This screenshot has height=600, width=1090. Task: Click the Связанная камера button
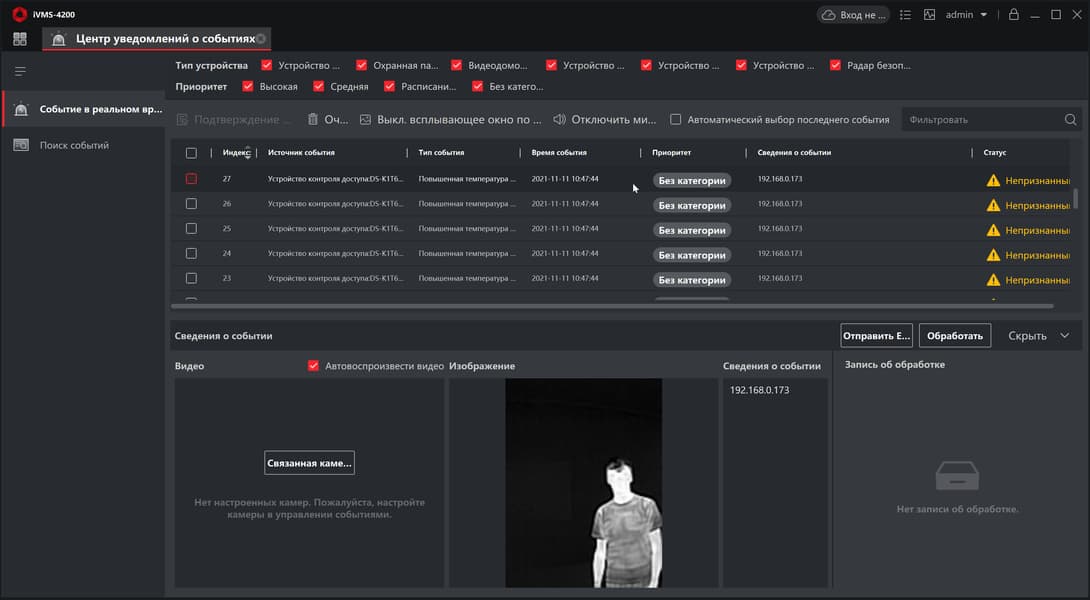(x=309, y=463)
